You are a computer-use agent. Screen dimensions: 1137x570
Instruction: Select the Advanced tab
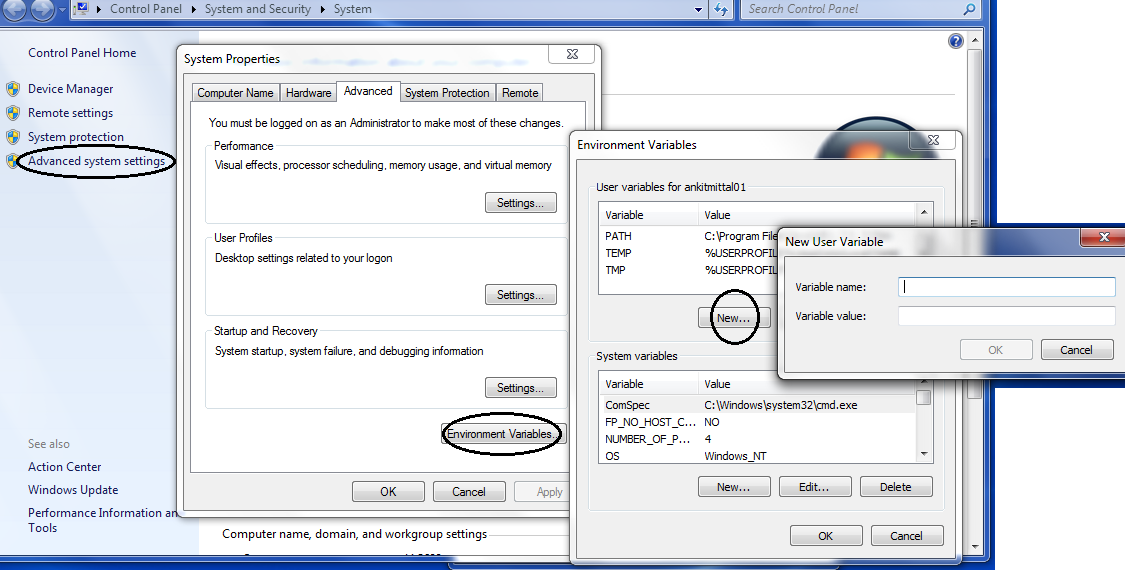368,91
